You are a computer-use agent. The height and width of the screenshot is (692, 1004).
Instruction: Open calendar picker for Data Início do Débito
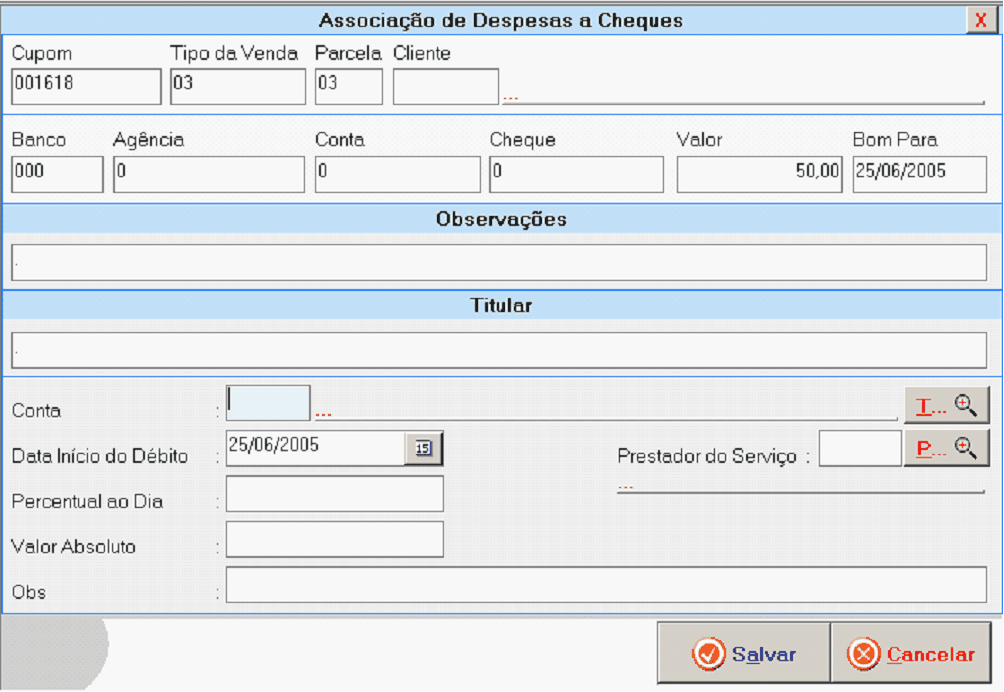click(423, 449)
